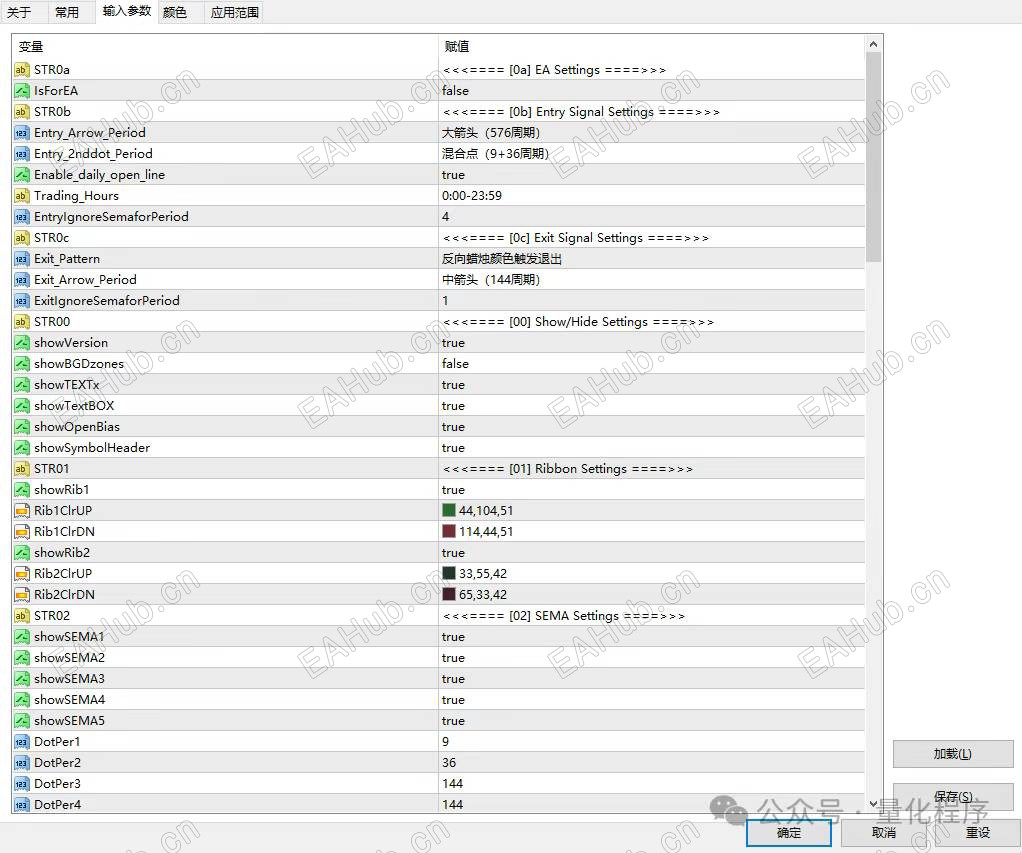1022x853 pixels.
Task: Click the color icon beside Rib1ClrDN
Action: (x=22, y=532)
